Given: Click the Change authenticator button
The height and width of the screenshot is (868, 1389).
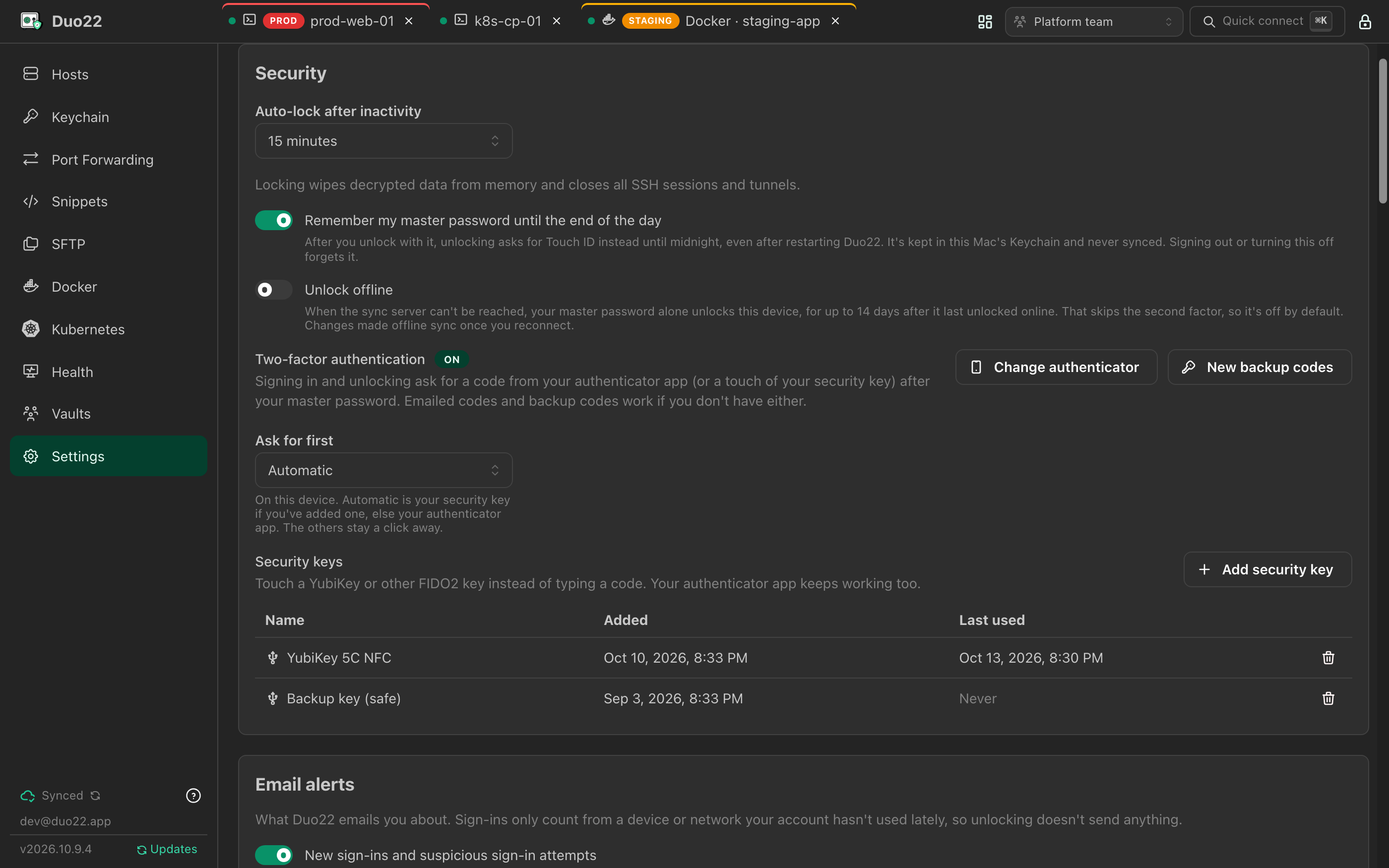Looking at the screenshot, I should (x=1056, y=368).
